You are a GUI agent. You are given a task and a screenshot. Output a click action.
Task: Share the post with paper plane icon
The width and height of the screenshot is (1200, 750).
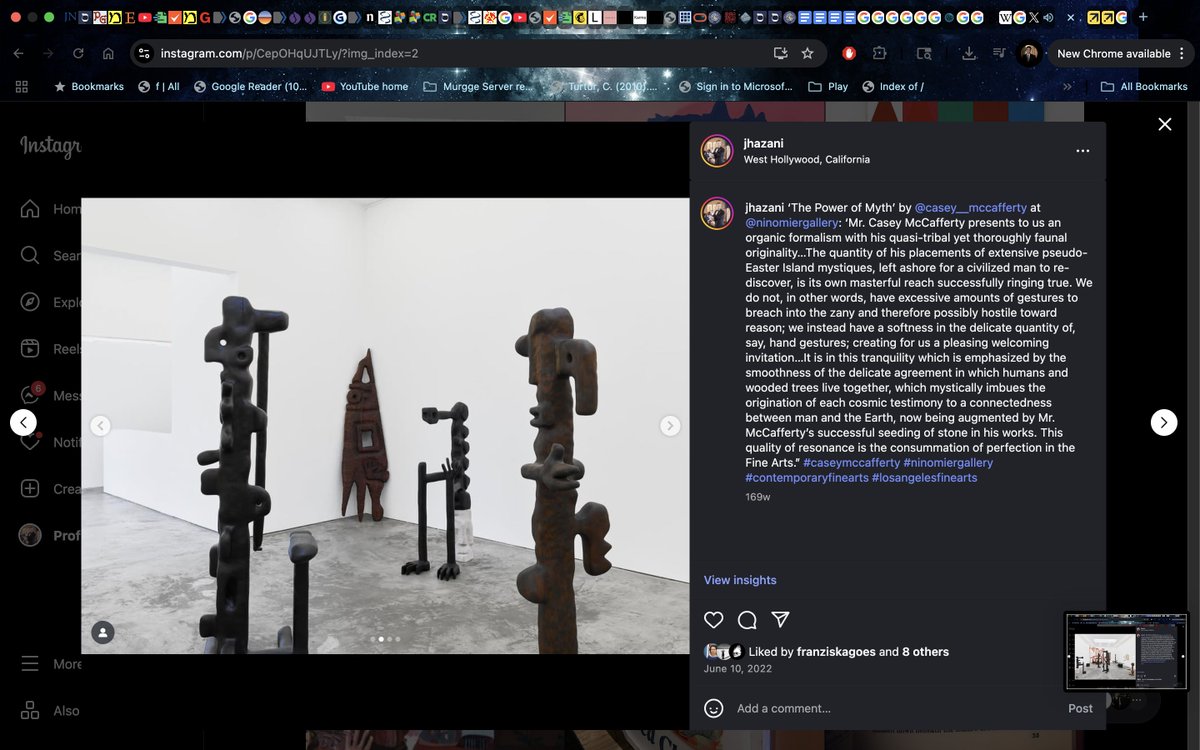tap(781, 619)
